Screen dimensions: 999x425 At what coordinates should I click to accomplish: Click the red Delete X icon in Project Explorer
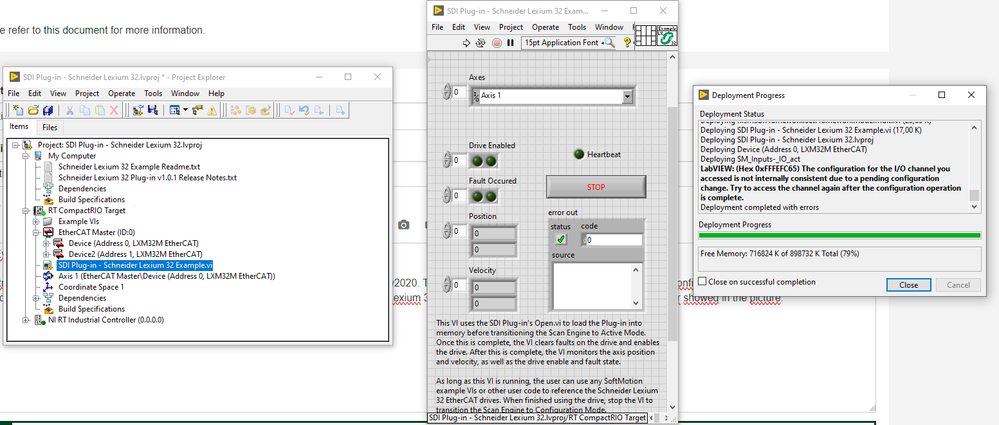pyautogui.click(x=114, y=110)
